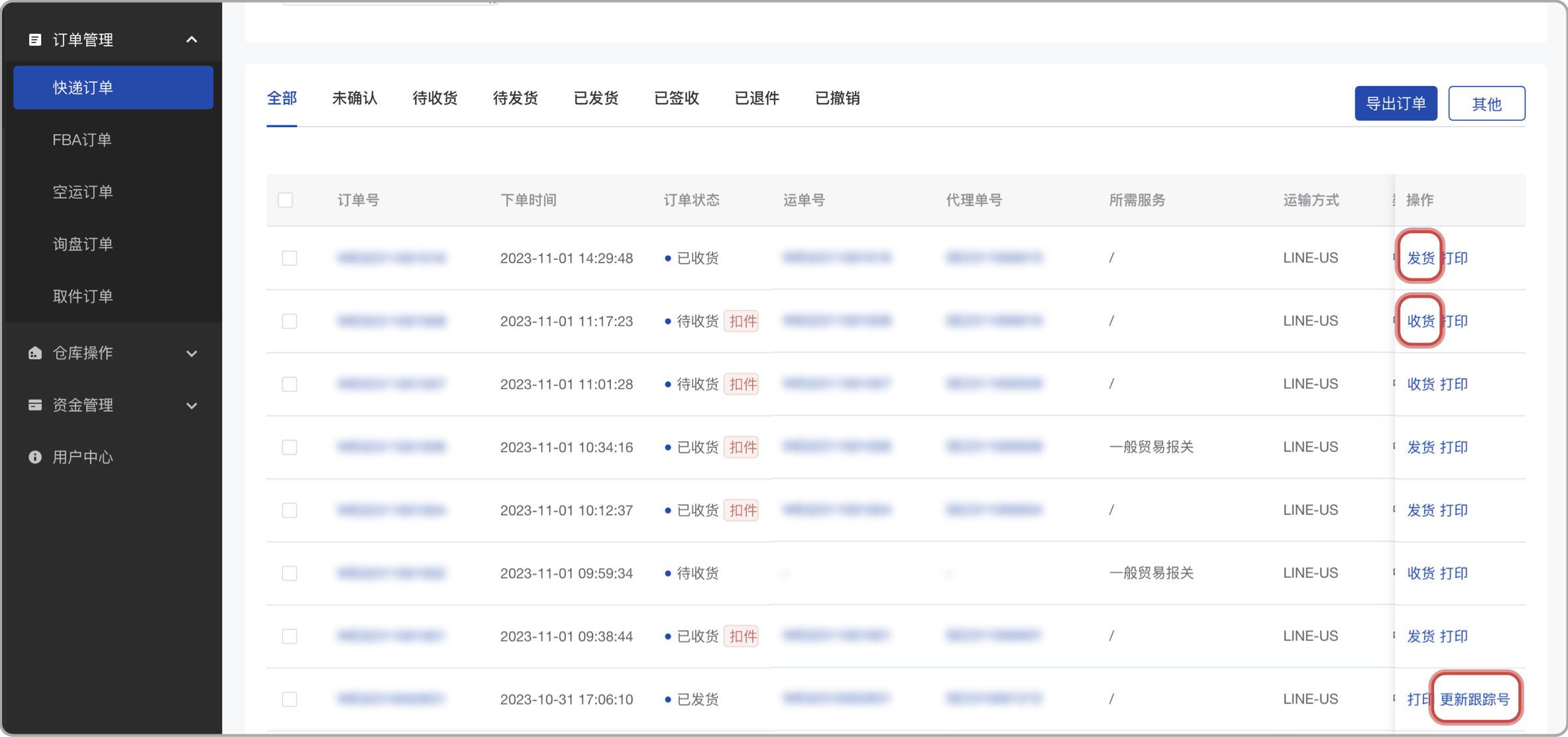Expand the 资金管理 menu chevron

[x=192, y=406]
